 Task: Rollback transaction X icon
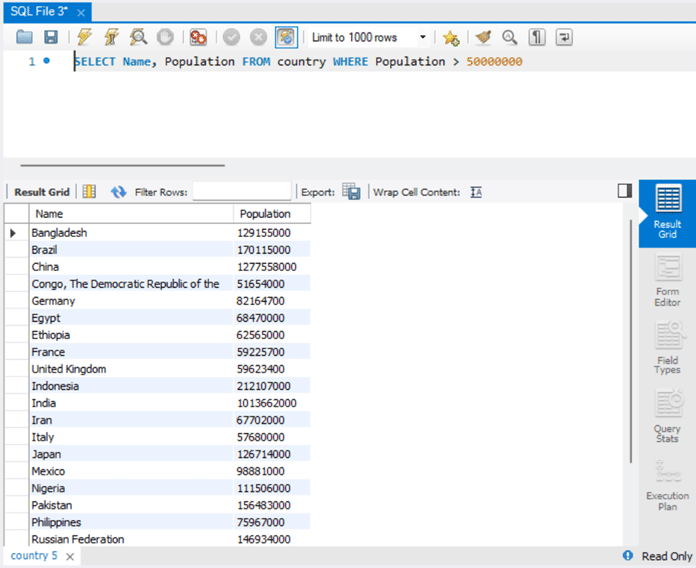click(x=258, y=37)
